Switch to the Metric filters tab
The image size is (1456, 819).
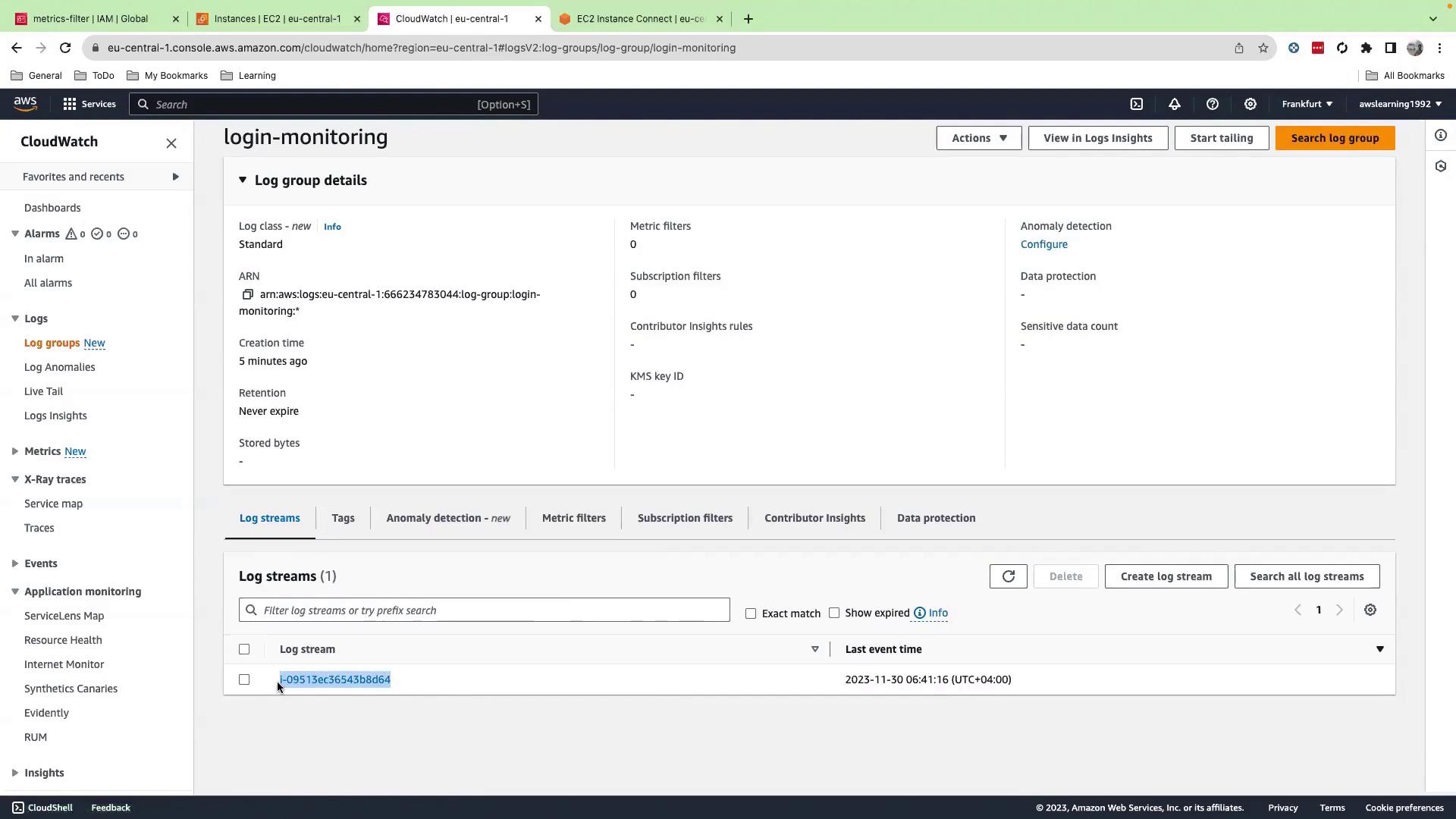click(x=573, y=518)
